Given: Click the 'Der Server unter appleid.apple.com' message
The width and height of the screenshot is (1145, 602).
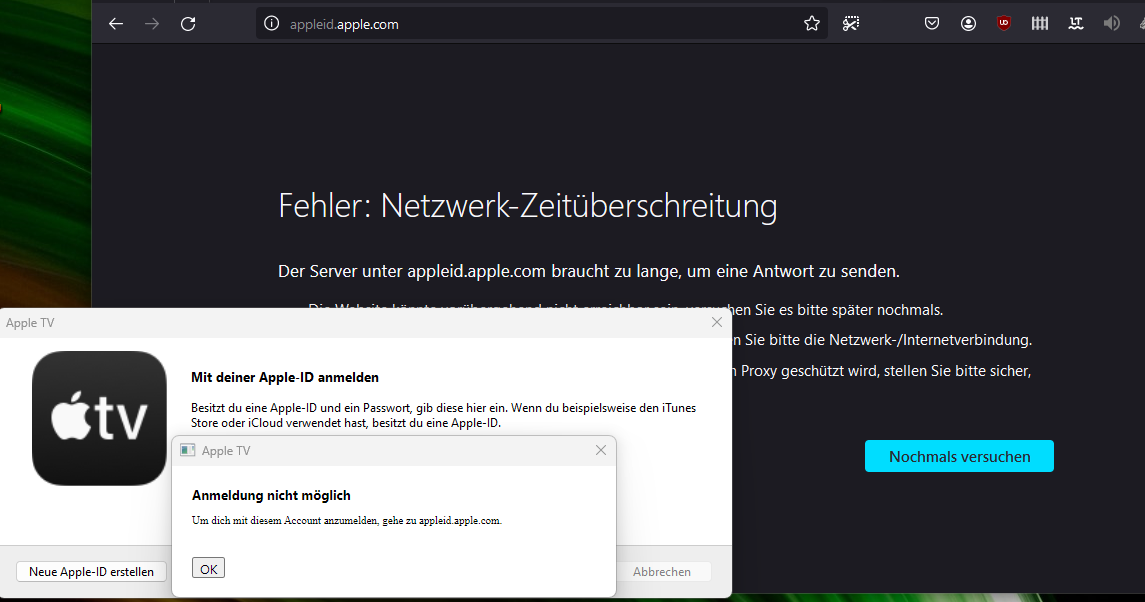Looking at the screenshot, I should [589, 271].
